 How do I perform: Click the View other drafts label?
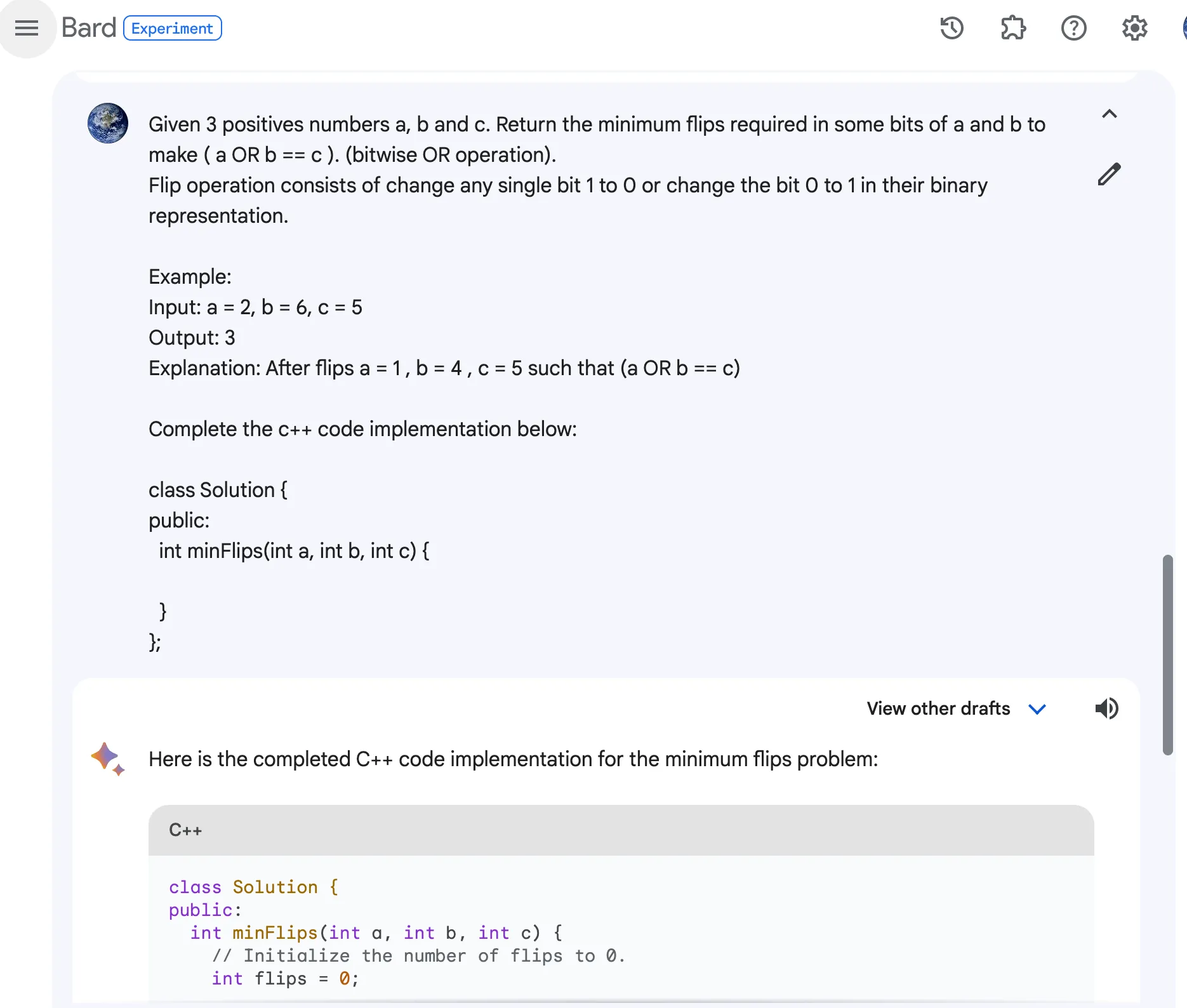(938, 708)
